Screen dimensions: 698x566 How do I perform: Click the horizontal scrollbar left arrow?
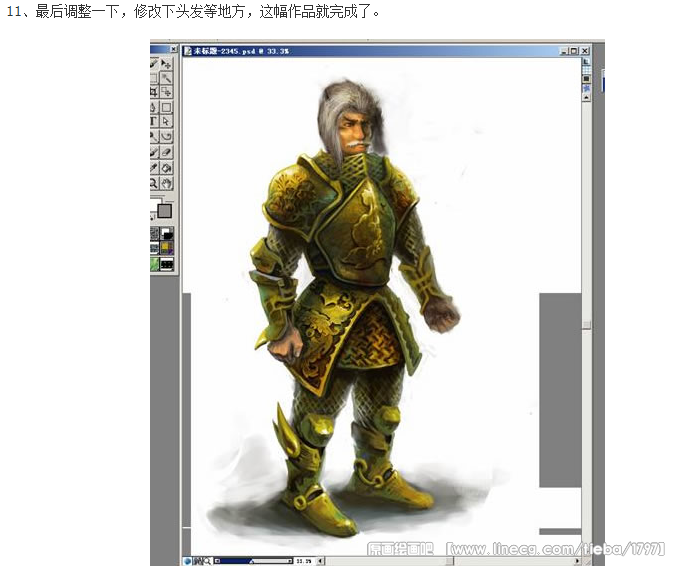pyautogui.click(x=320, y=561)
